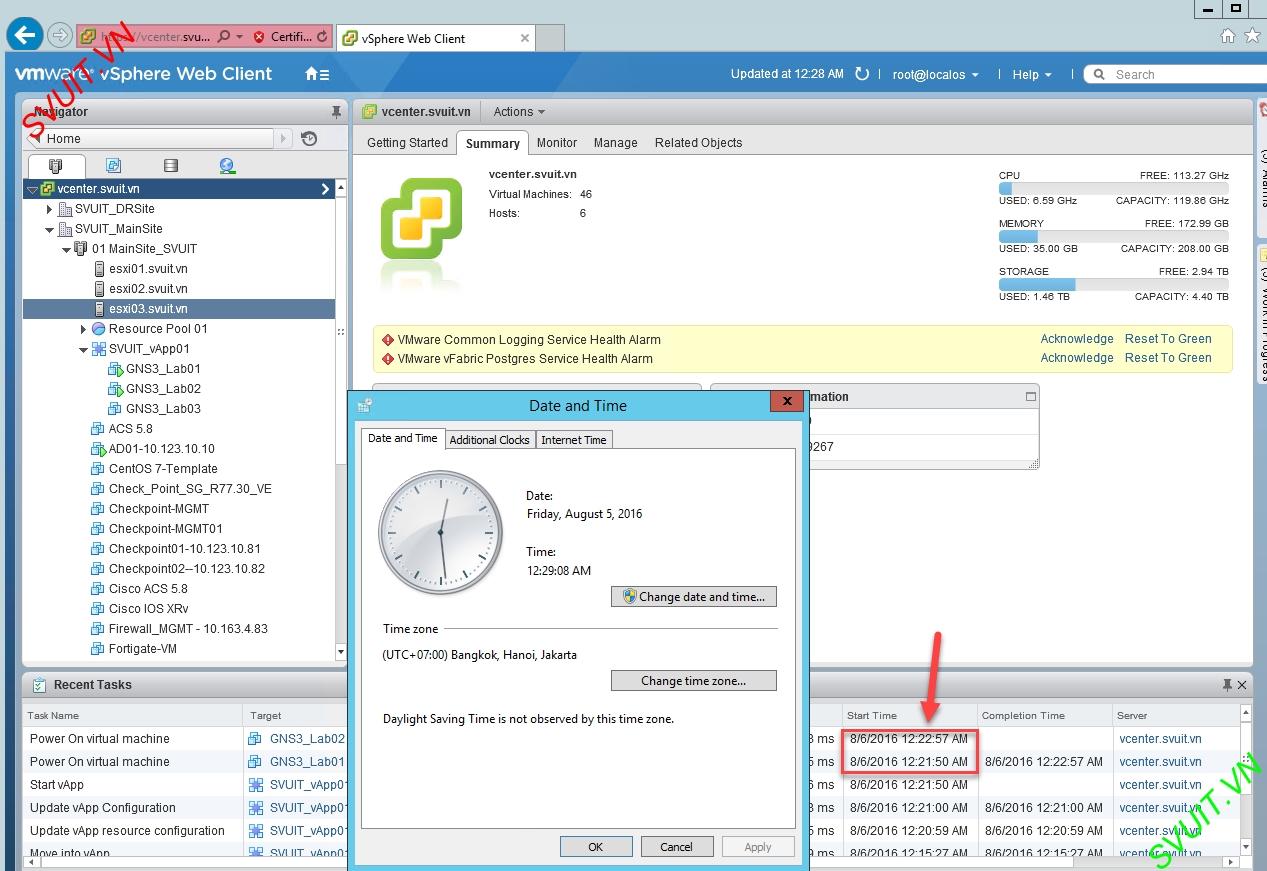Image resolution: width=1267 pixels, height=871 pixels.
Task: Select CentOS 7-Template in tree
Action: point(162,469)
